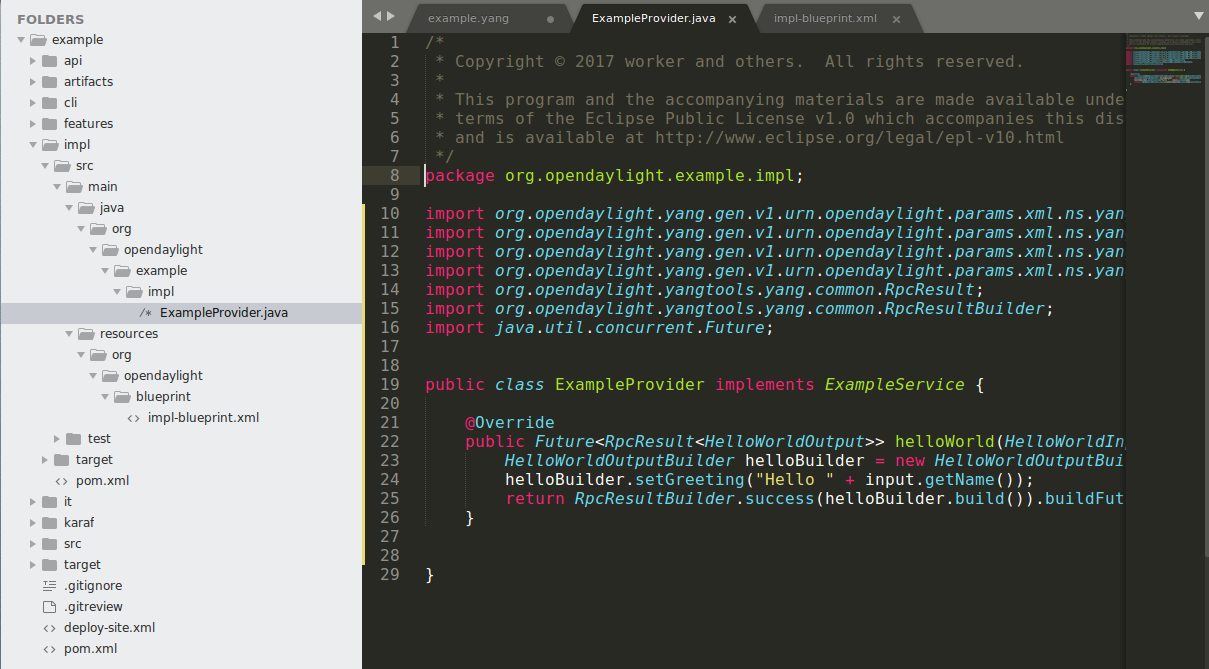Screen dimensions: 1209x669
Task: Close the impl-blueprint.xml tab
Action: (895, 19)
